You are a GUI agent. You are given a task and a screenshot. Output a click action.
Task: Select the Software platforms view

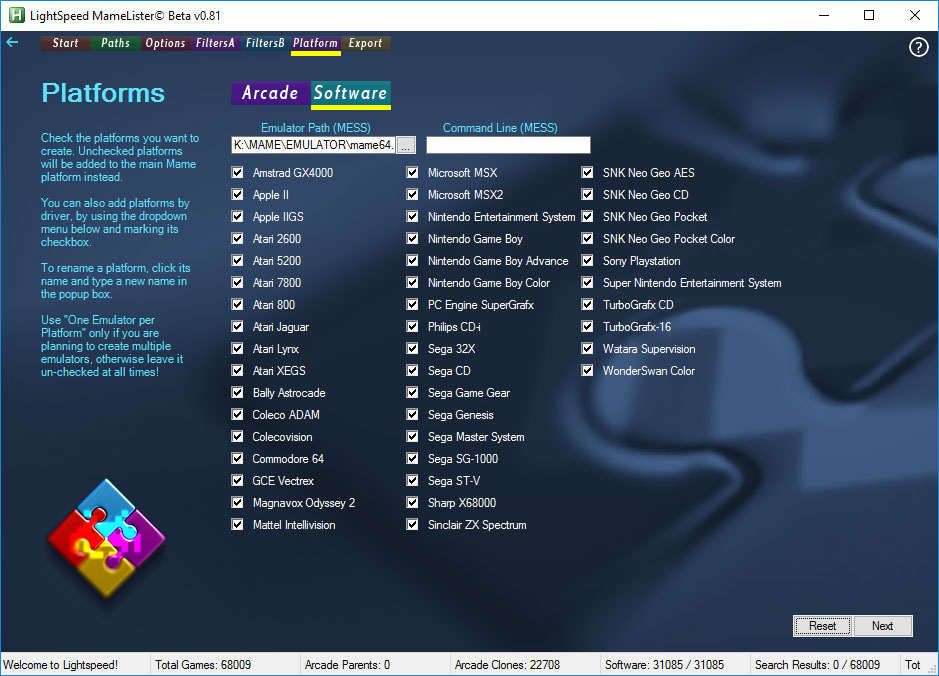tap(351, 94)
